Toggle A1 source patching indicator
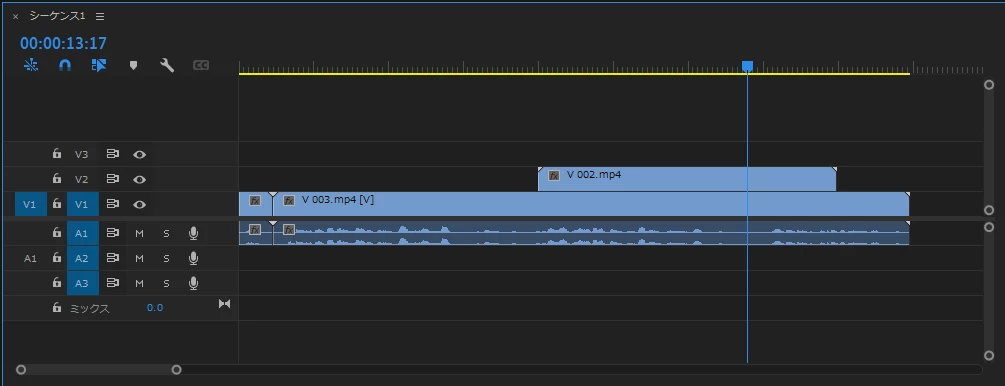1005x386 pixels. (x=30, y=258)
